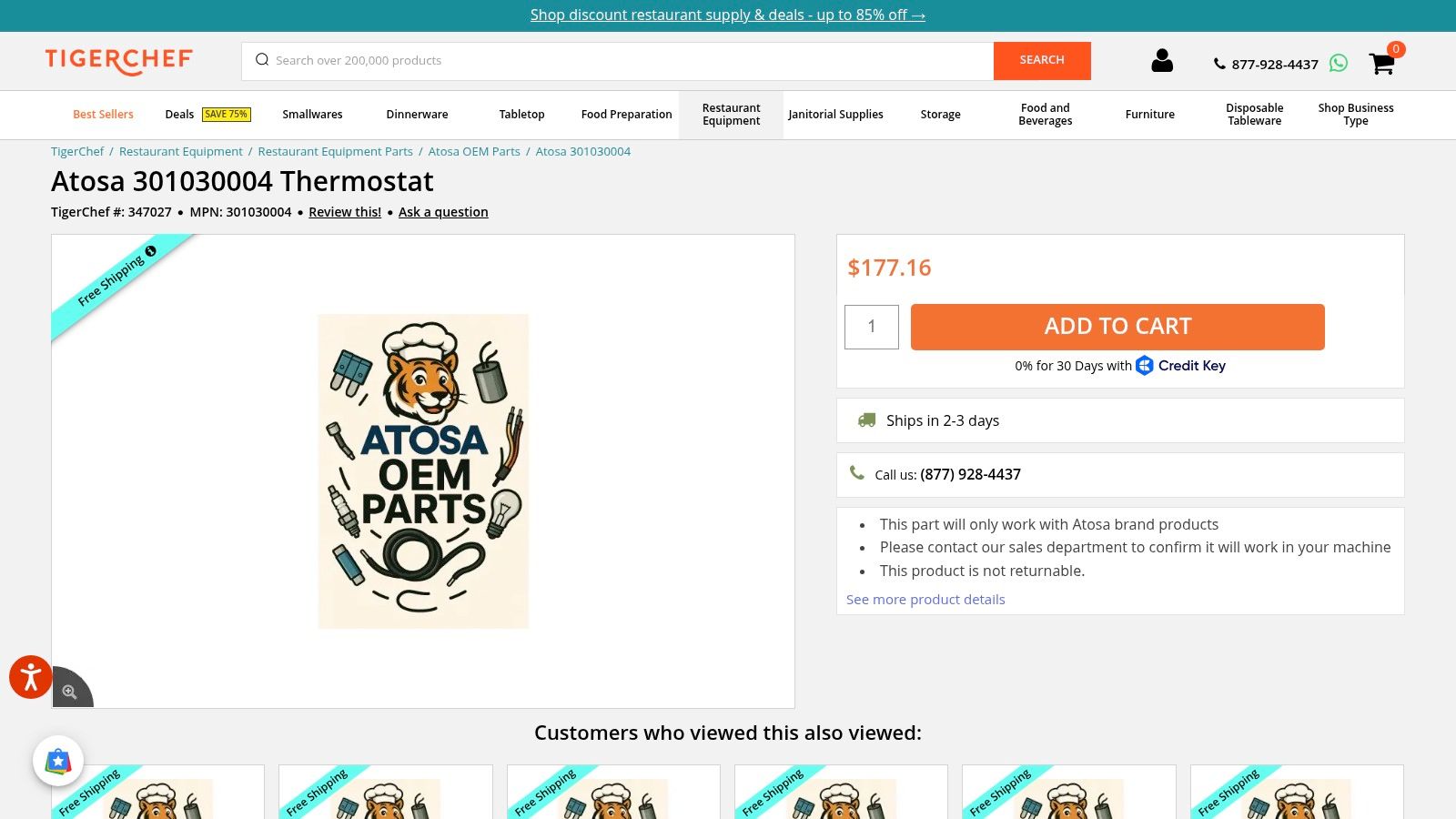Open the accessibility options button
Viewport: 1456px width, 819px height.
30,677
